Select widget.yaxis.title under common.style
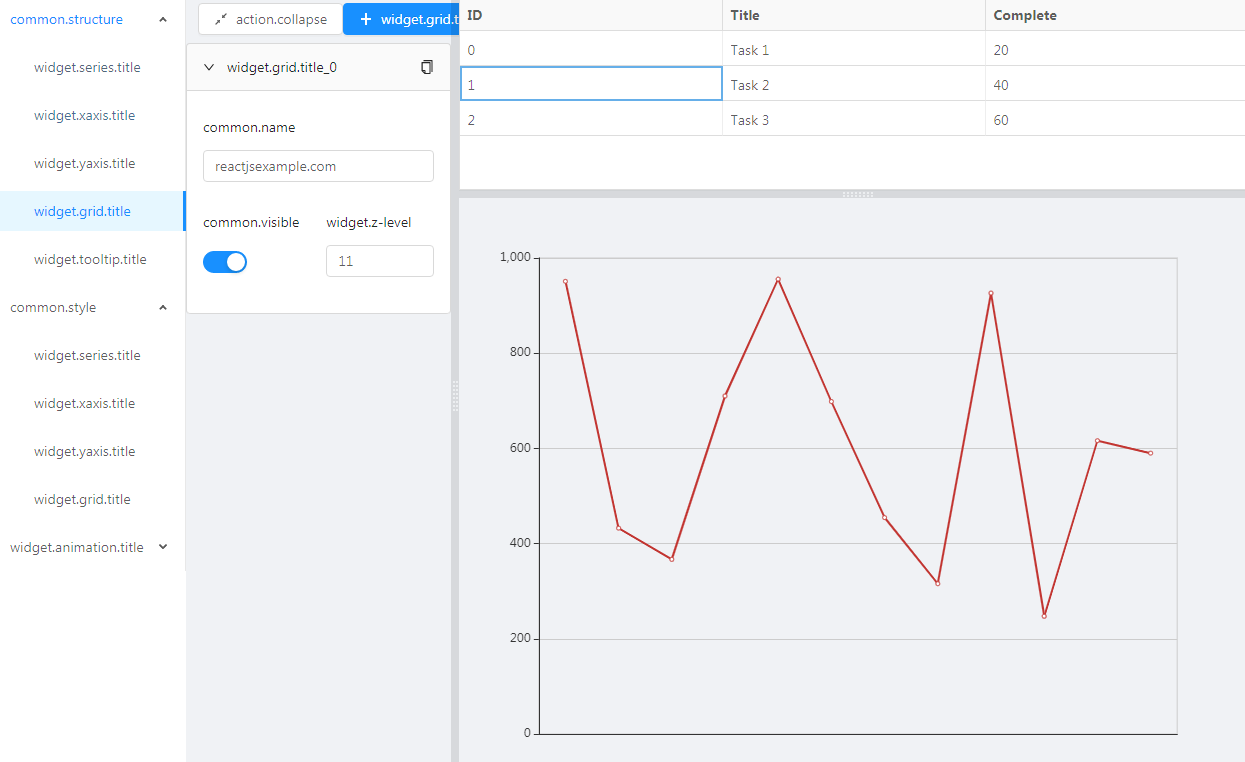Screen dimensions: 1245x762 [x=86, y=451]
